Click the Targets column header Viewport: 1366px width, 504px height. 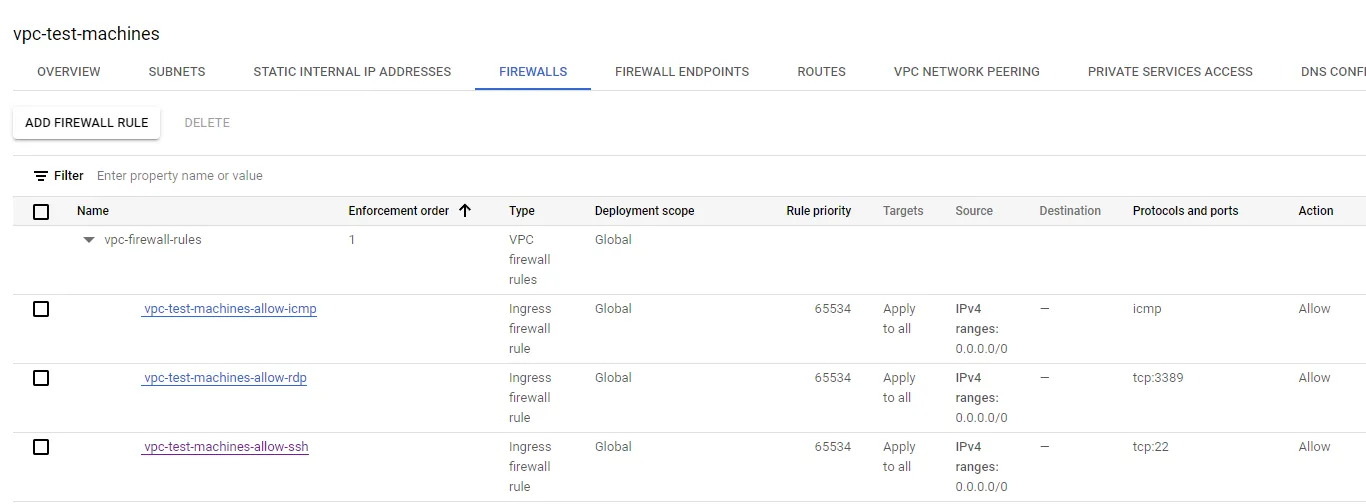point(903,211)
